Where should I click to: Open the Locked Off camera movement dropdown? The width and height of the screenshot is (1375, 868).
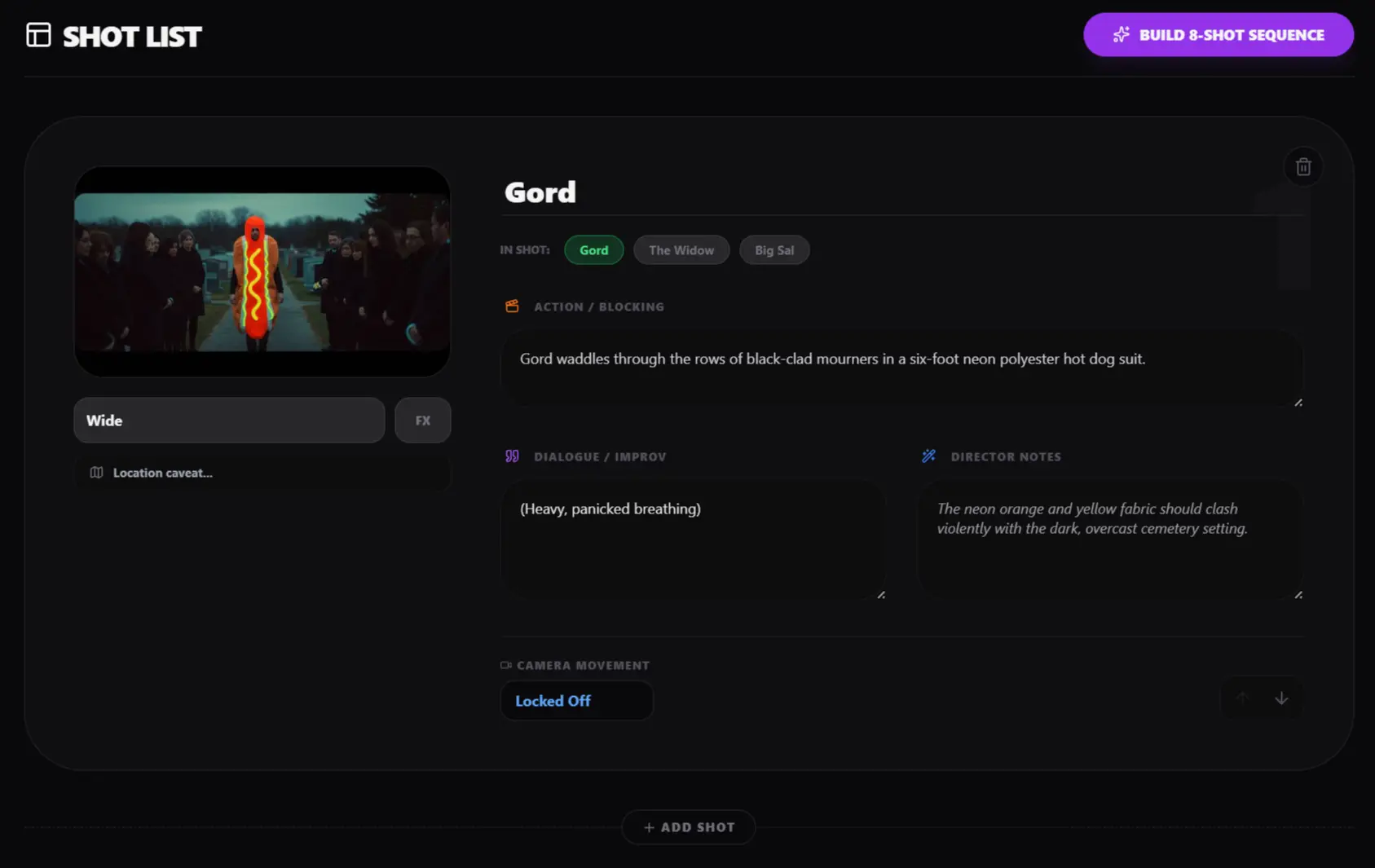pos(576,701)
